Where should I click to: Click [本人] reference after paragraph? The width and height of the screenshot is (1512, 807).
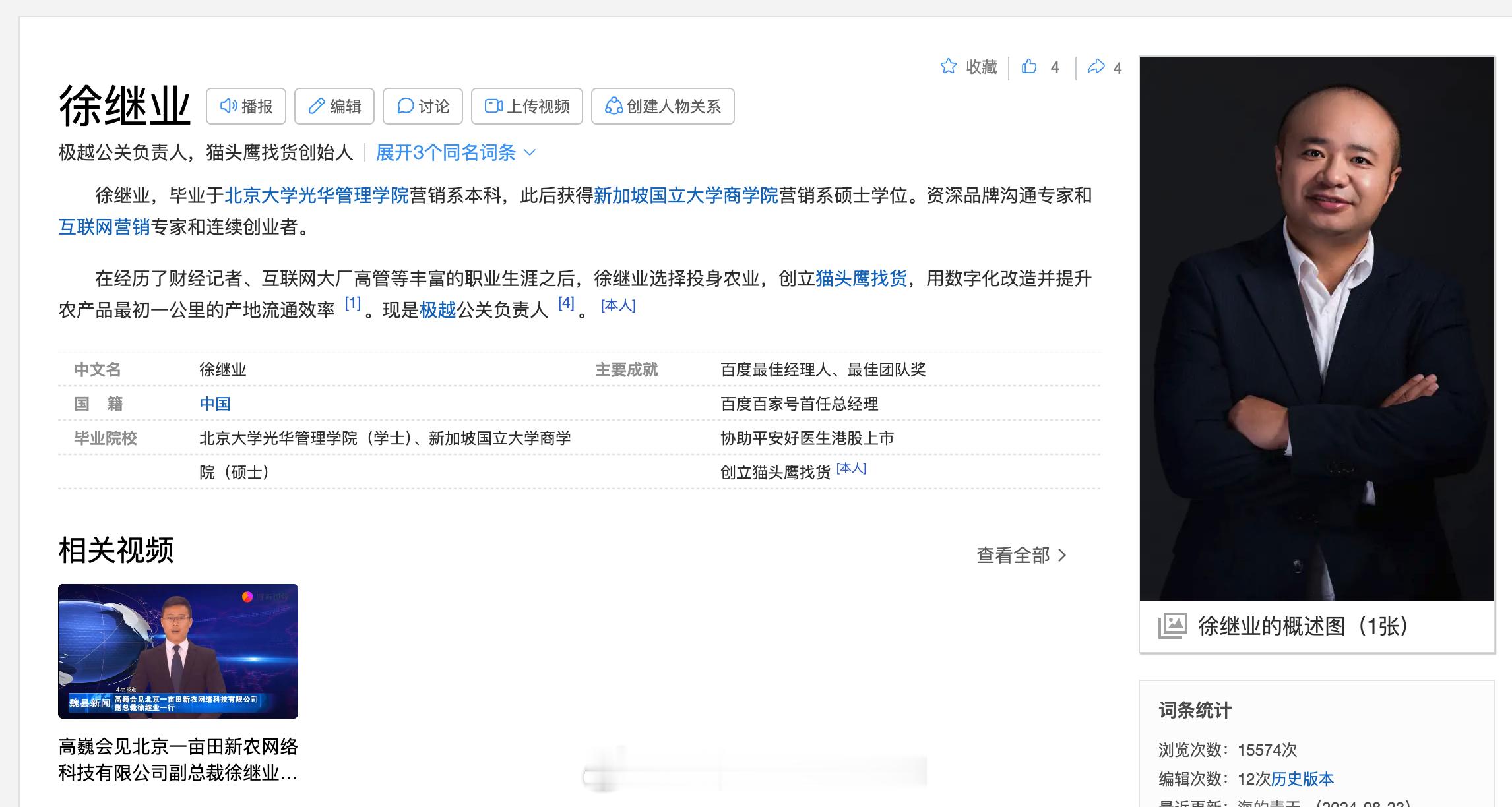(618, 305)
